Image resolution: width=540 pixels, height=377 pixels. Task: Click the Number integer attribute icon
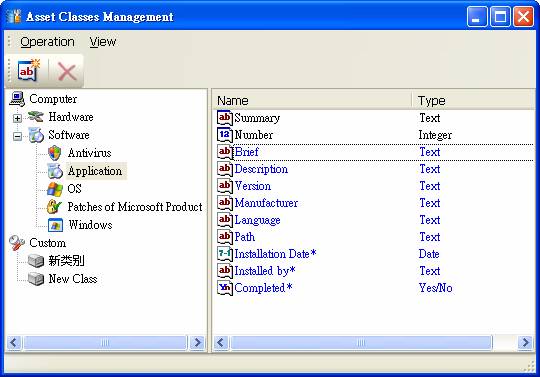pos(225,135)
